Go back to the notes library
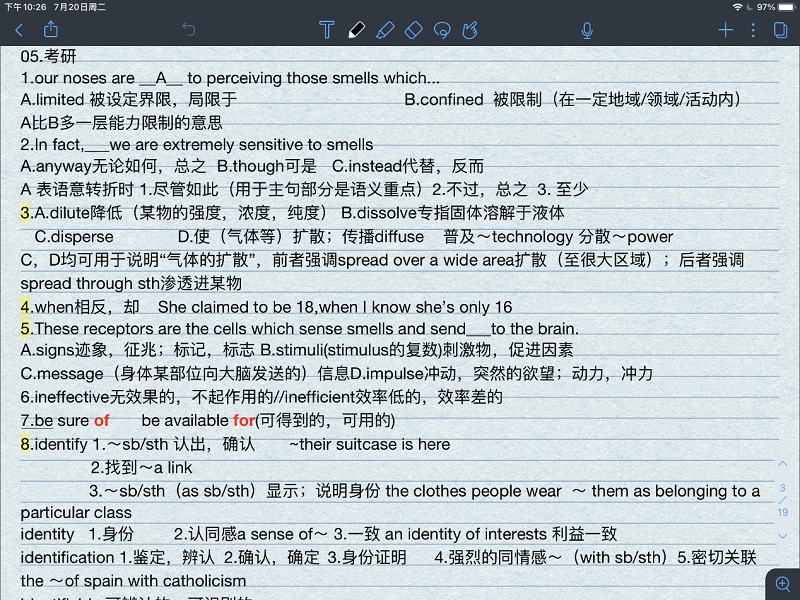Screen dimensions: 800x600 (19, 30)
